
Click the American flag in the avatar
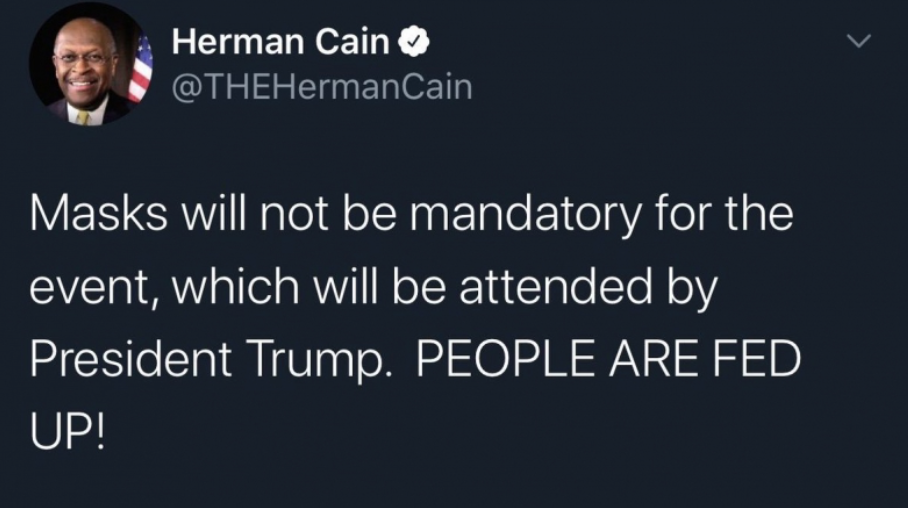coord(141,70)
